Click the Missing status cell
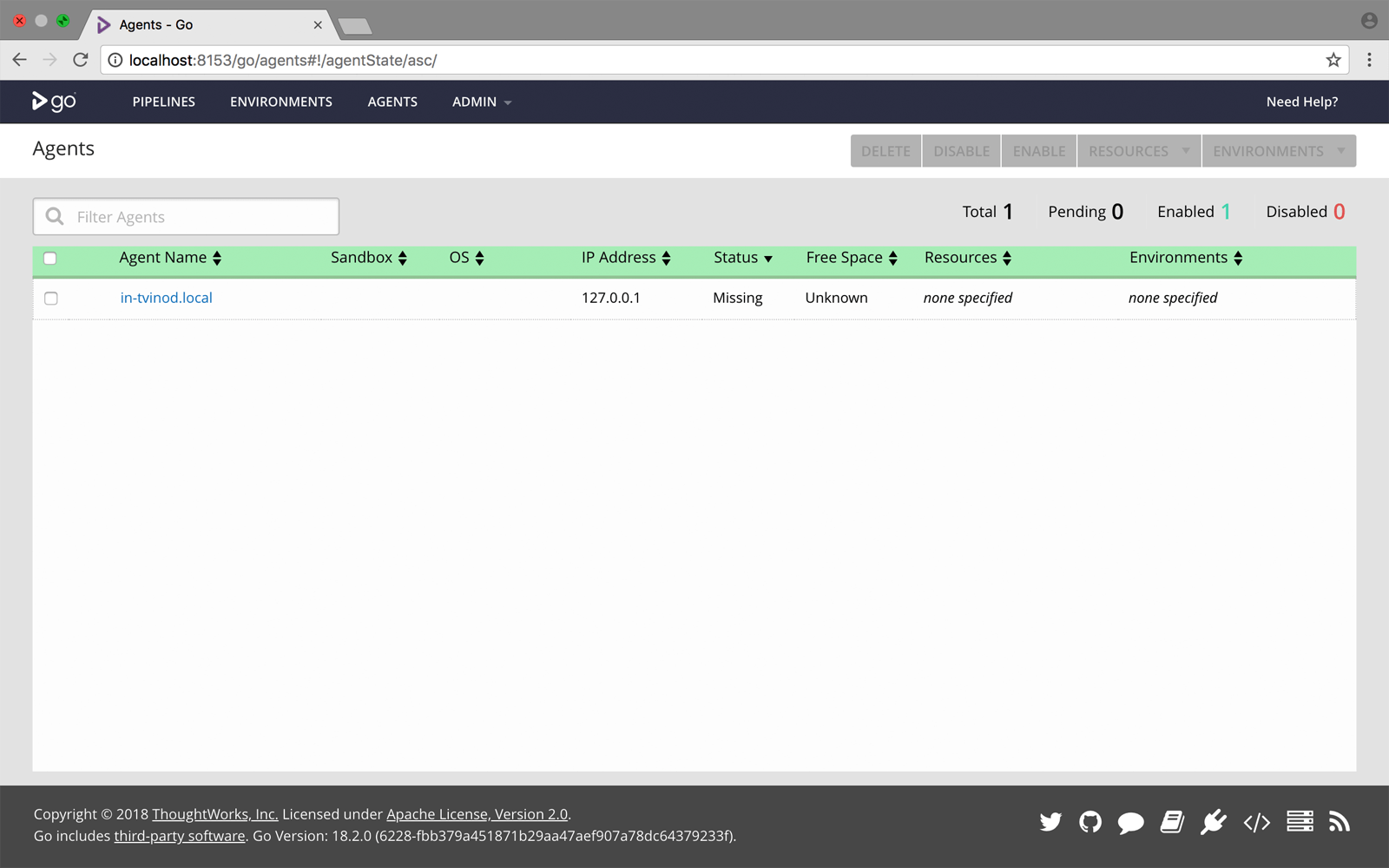1389x868 pixels. pos(738,298)
